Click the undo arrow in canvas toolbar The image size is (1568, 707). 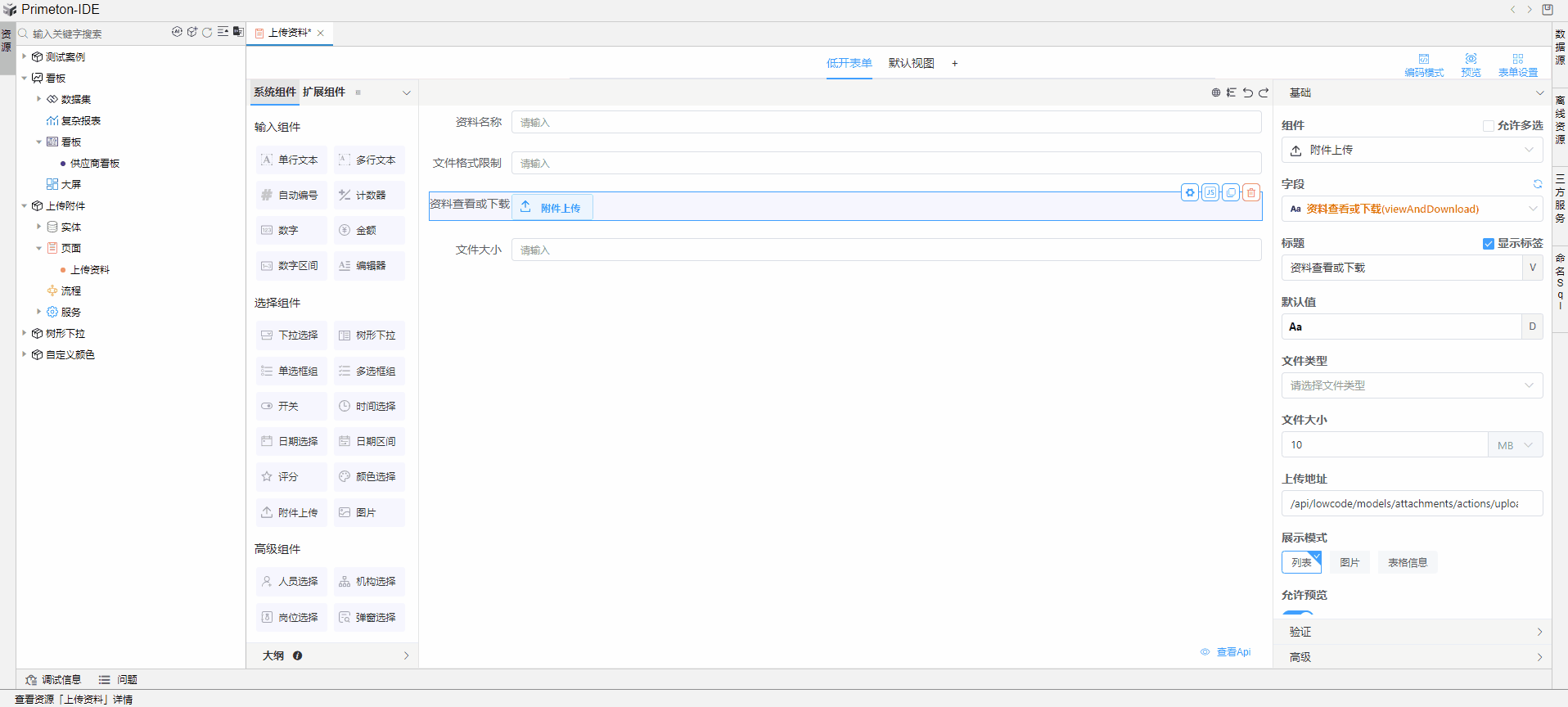1247,92
